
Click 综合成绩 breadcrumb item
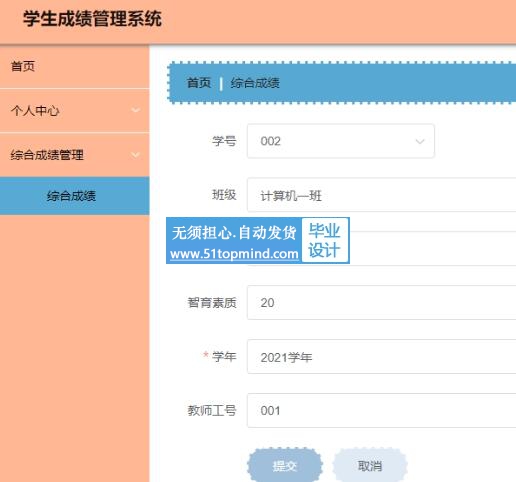[255, 83]
